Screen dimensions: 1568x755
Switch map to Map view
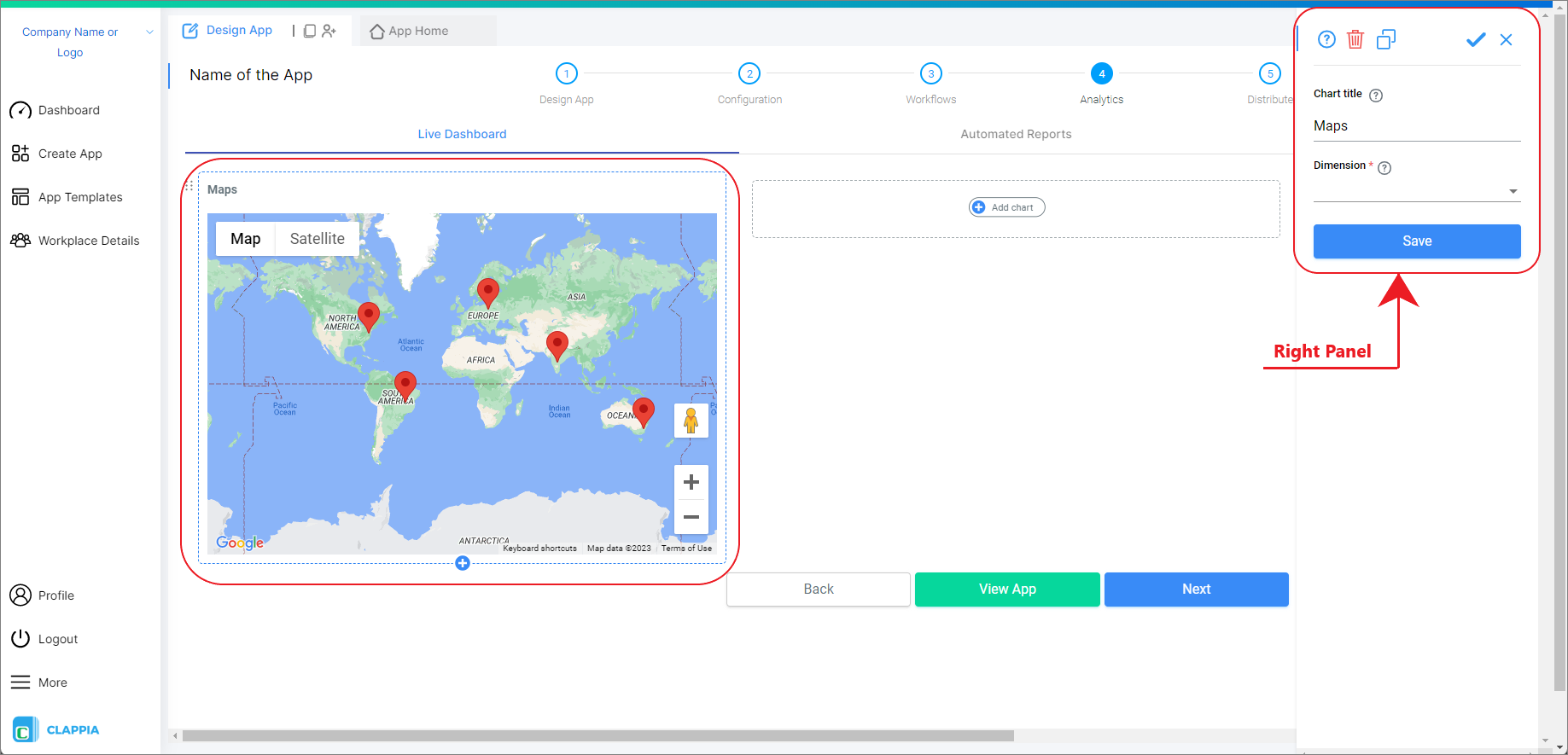click(246, 239)
